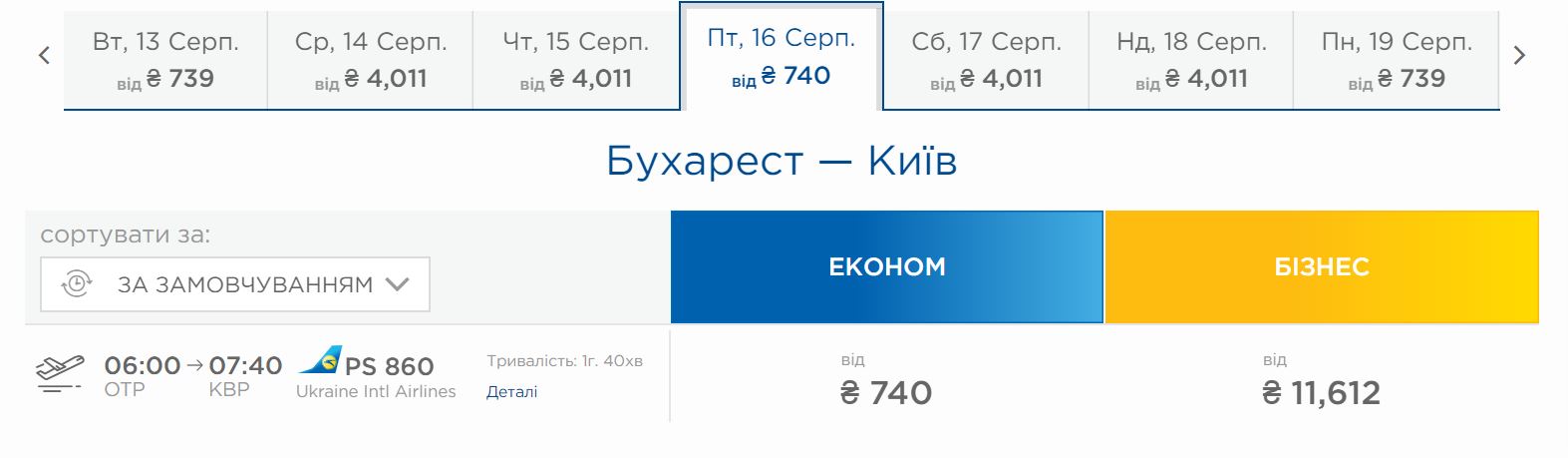
Task: Select the Ср, 14 Серп. date tab
Action: click(x=370, y=60)
